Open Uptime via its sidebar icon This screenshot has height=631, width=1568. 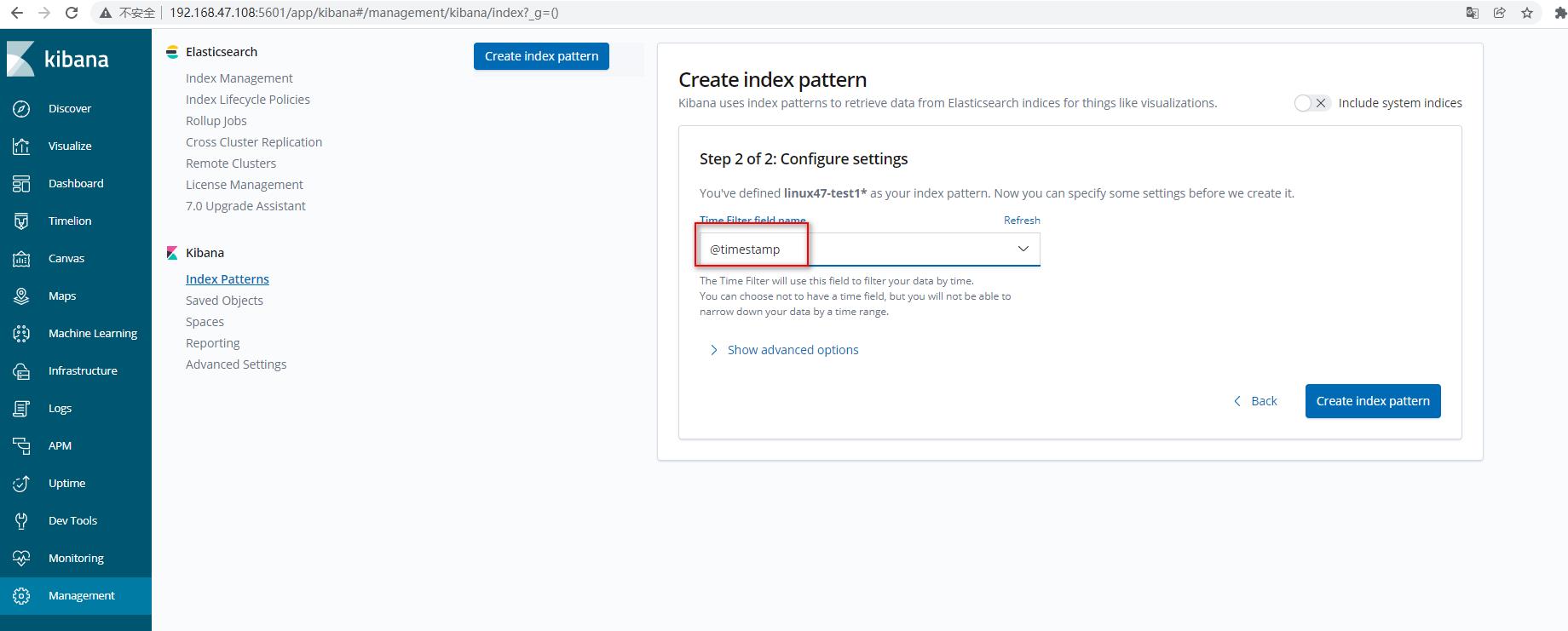coord(21,483)
